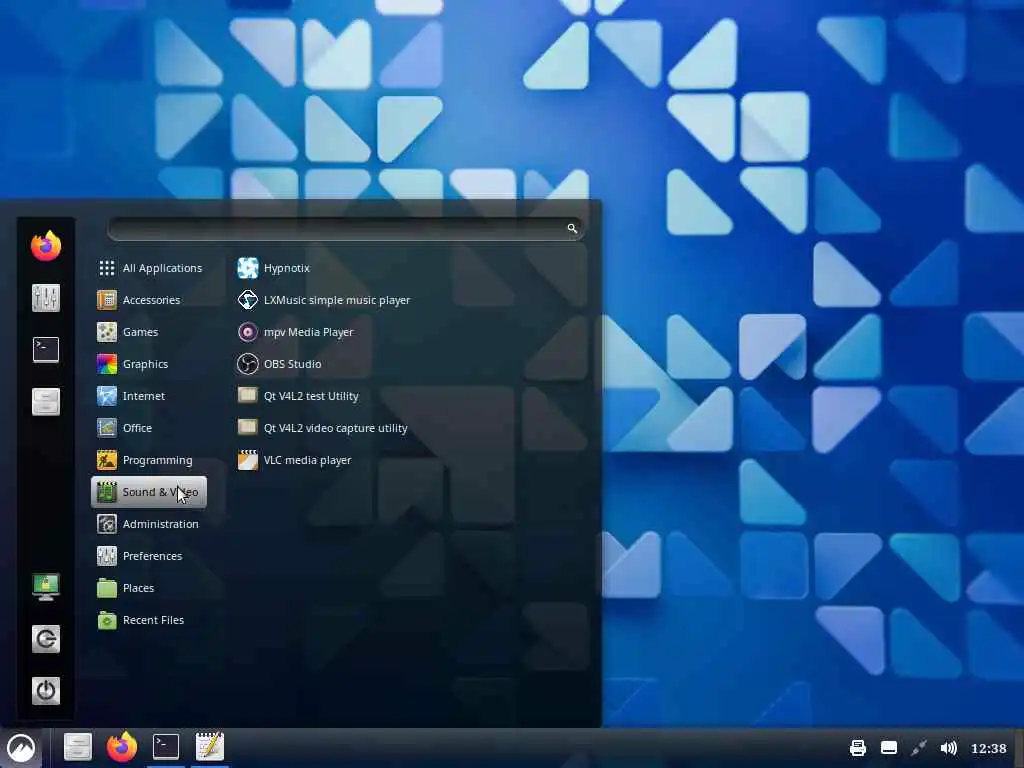Open the Places category
Screen dimensions: 1024x768
[x=150, y=588]
